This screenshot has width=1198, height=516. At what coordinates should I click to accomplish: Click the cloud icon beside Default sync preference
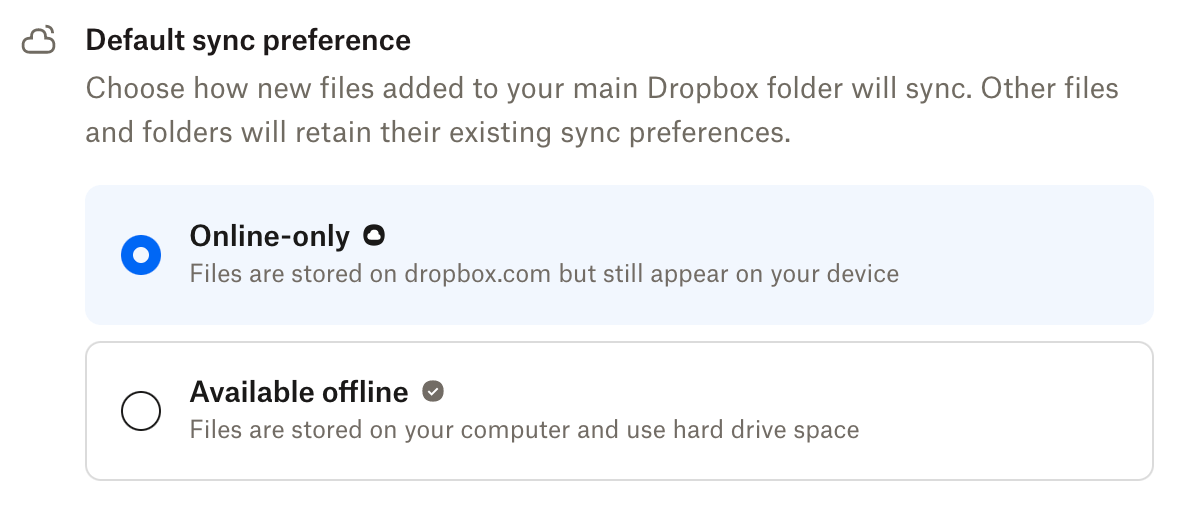pos(39,41)
